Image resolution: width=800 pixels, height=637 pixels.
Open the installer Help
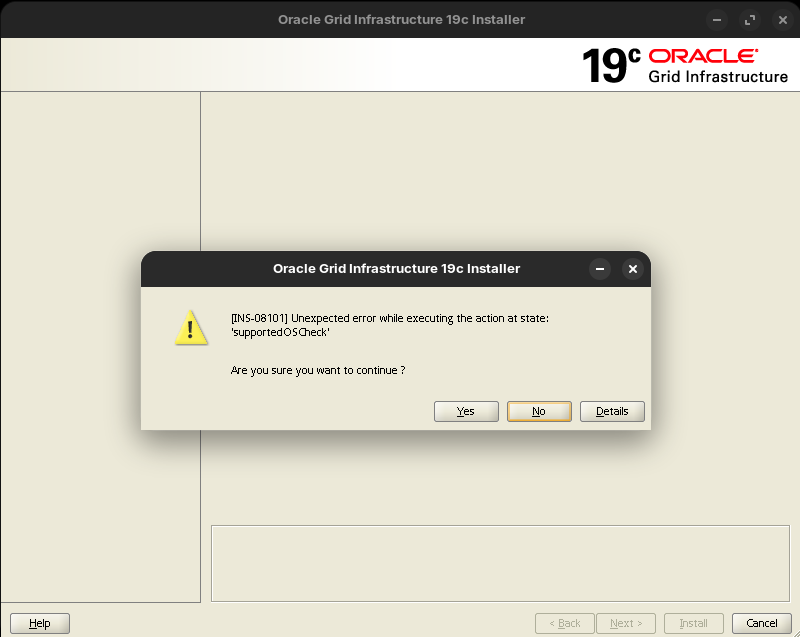(x=40, y=623)
